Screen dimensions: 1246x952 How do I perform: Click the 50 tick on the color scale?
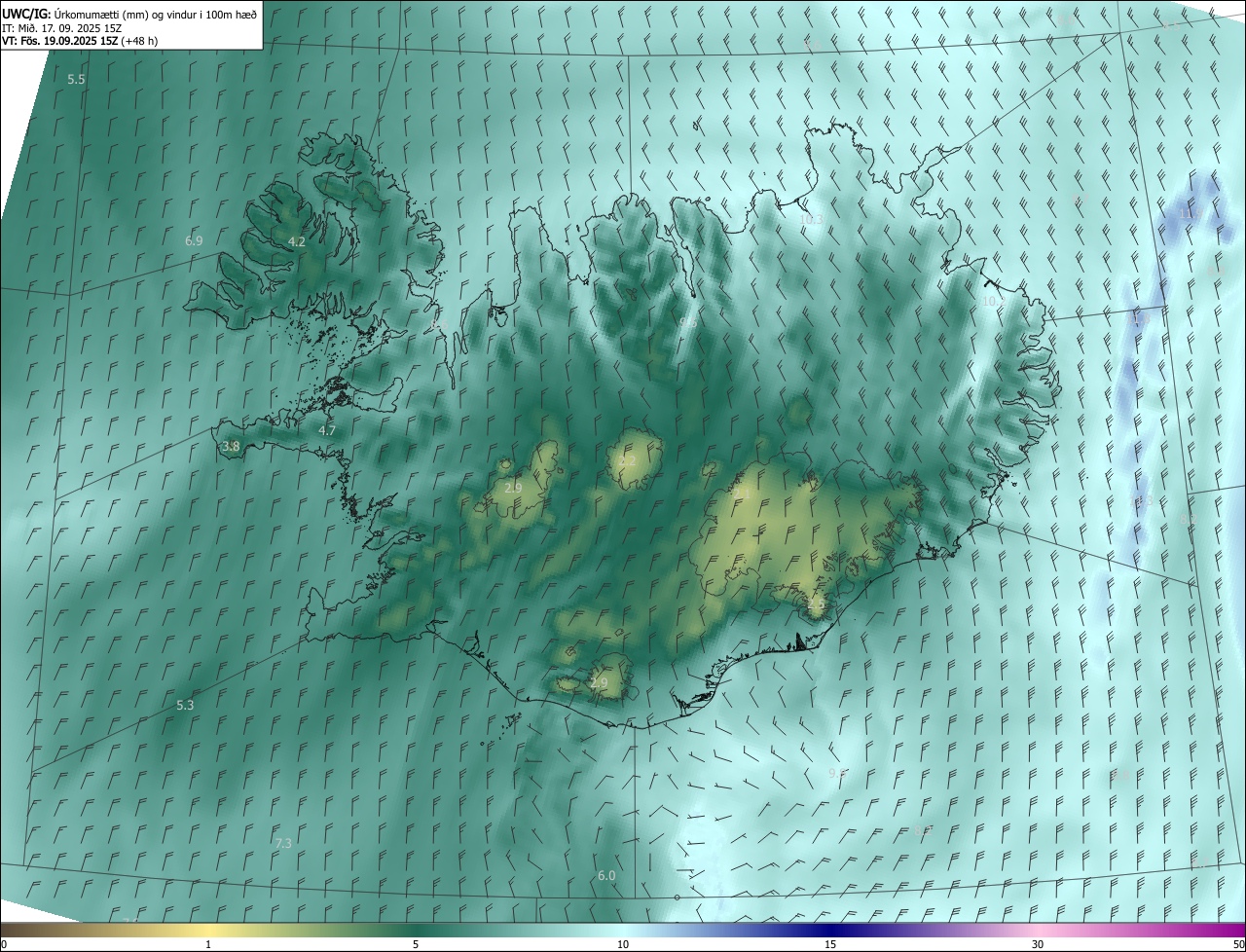1238,945
